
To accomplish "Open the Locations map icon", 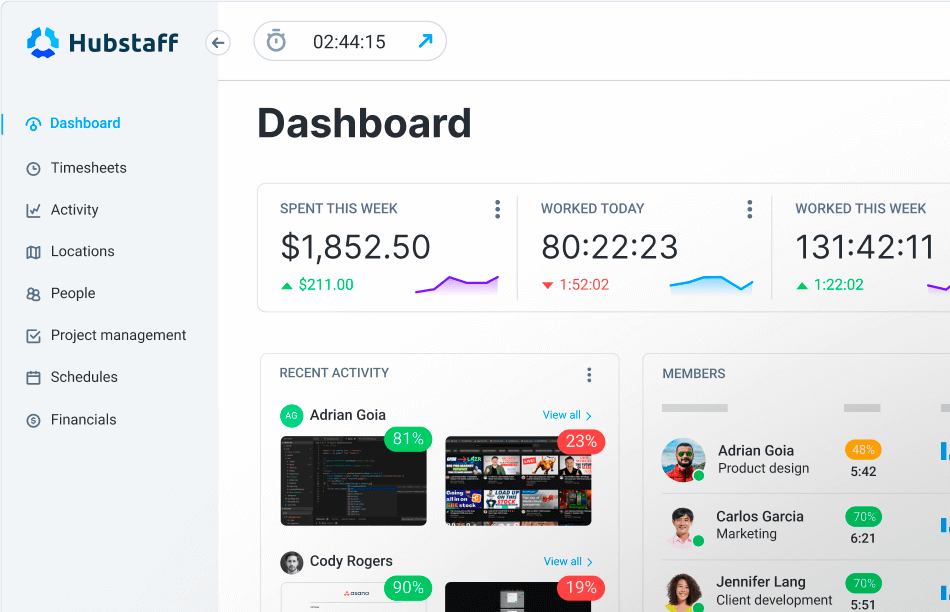I will point(32,251).
